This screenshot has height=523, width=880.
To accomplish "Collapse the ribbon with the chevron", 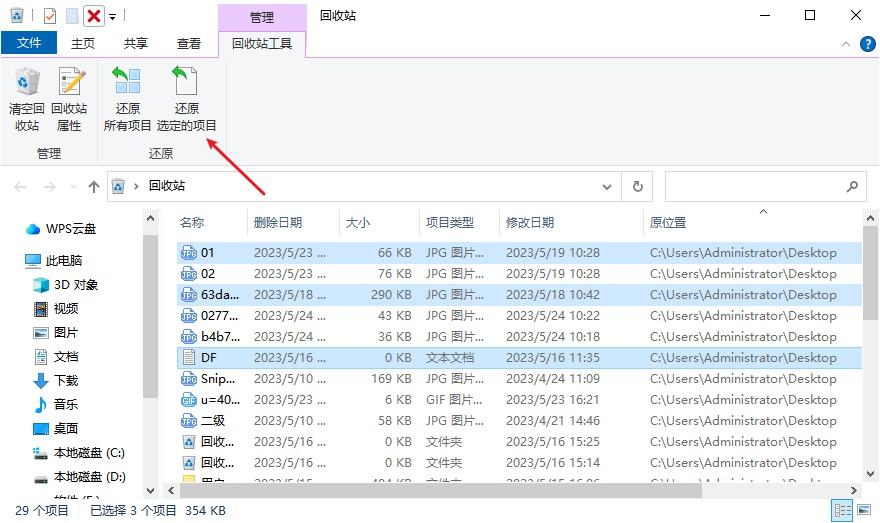I will pyautogui.click(x=846, y=44).
